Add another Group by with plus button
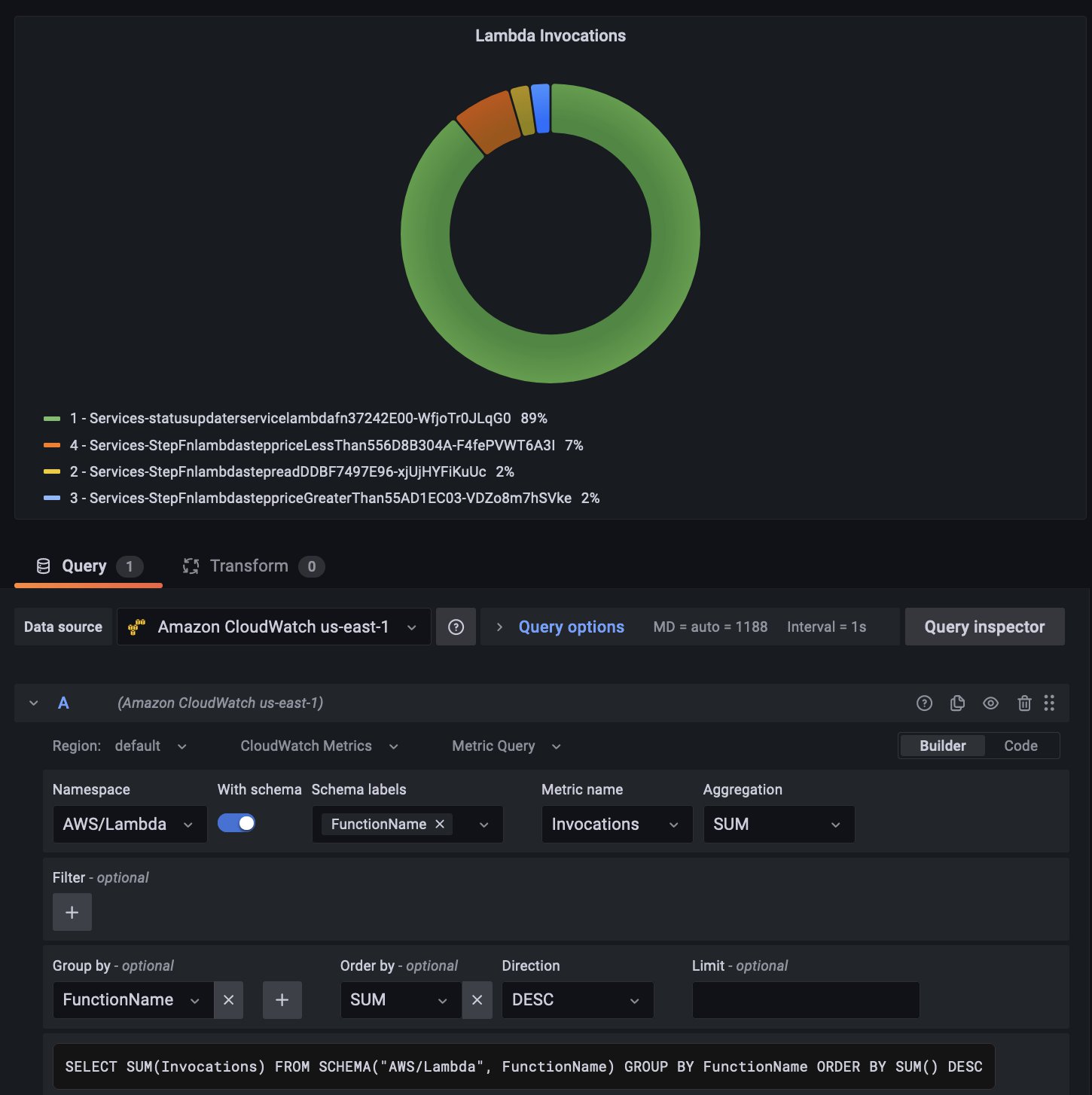1092x1095 pixels. click(282, 999)
